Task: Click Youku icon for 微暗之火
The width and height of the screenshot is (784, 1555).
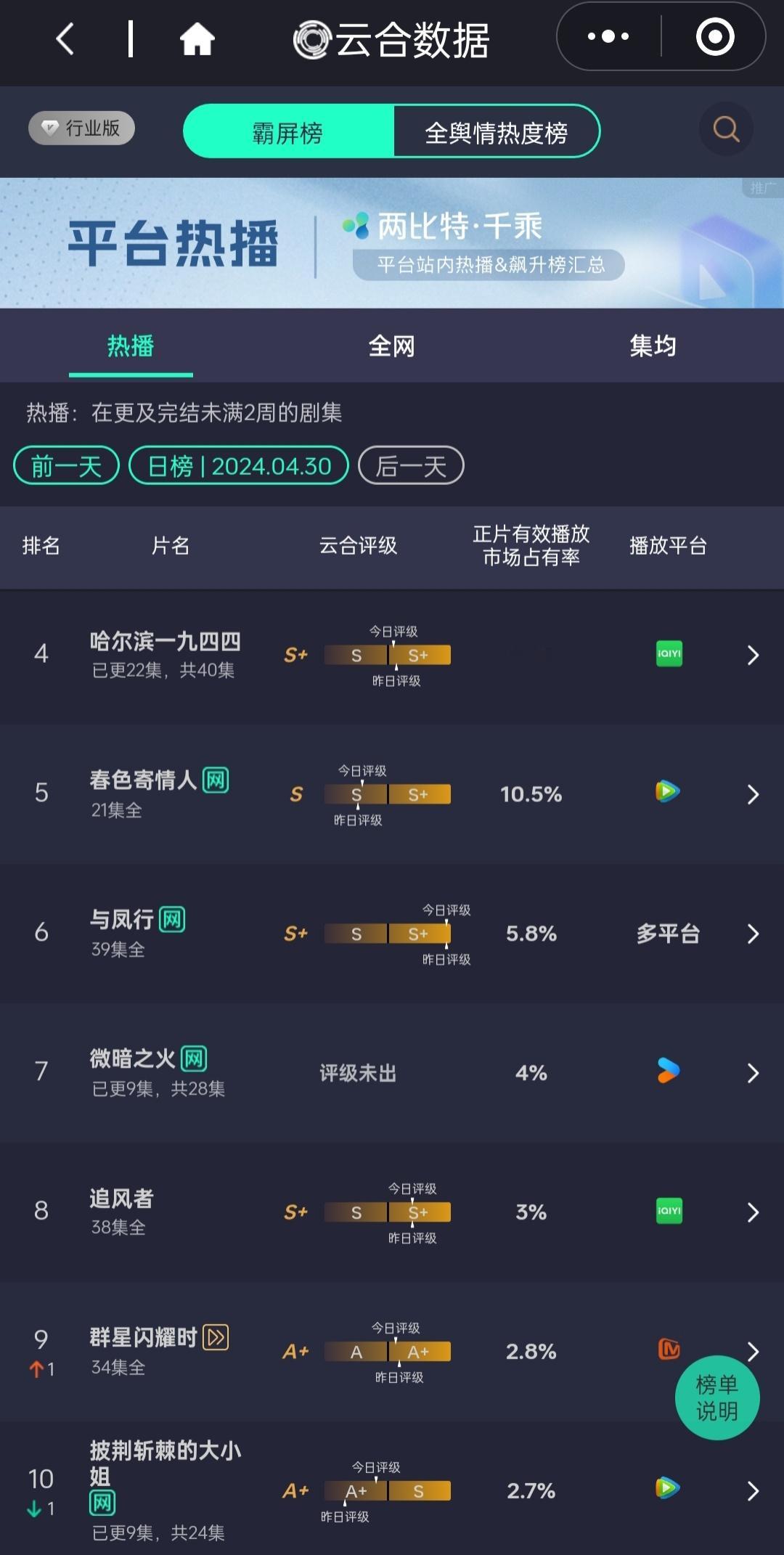Action: [x=668, y=1070]
